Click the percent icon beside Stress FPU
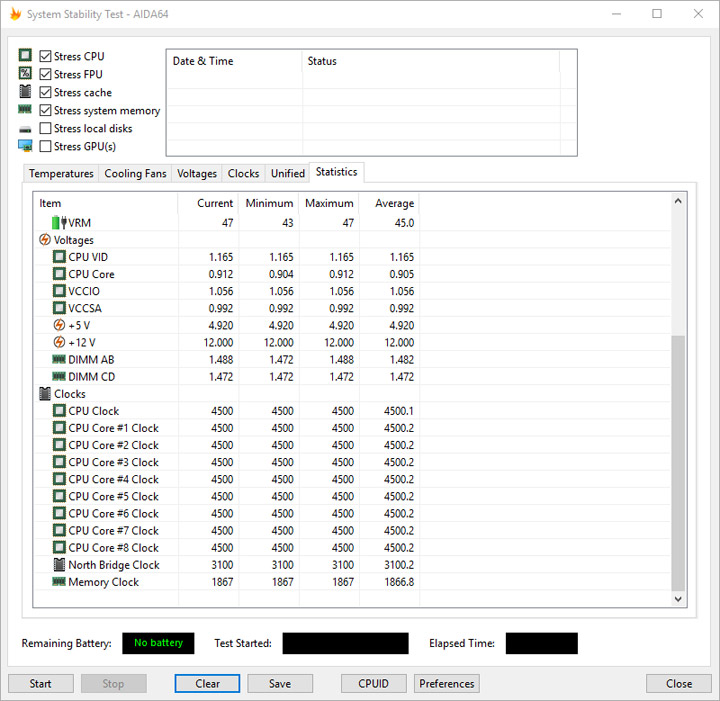Viewport: 720px width, 701px height. click(25, 73)
